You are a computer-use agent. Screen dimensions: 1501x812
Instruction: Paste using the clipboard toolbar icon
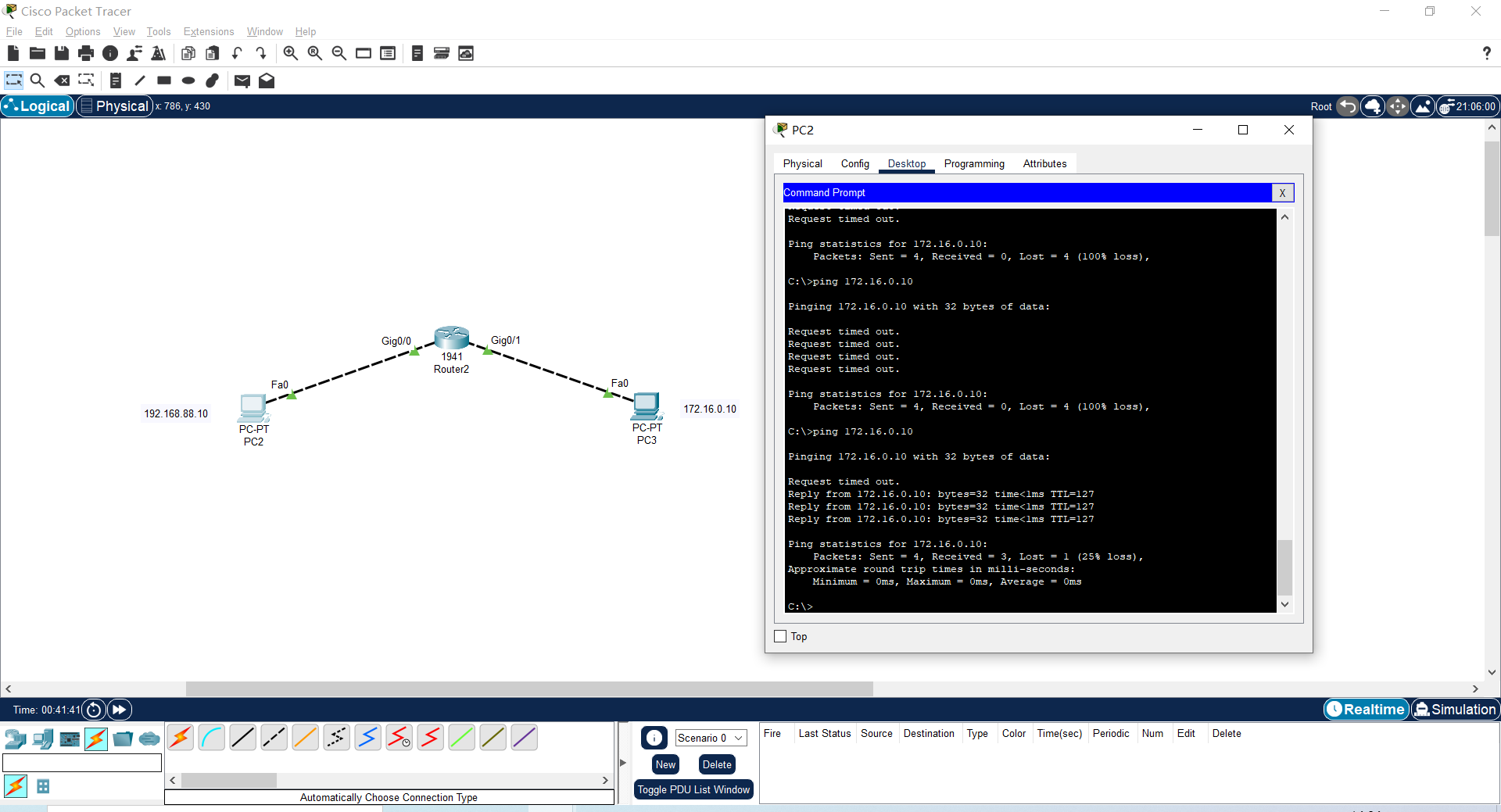click(212, 53)
